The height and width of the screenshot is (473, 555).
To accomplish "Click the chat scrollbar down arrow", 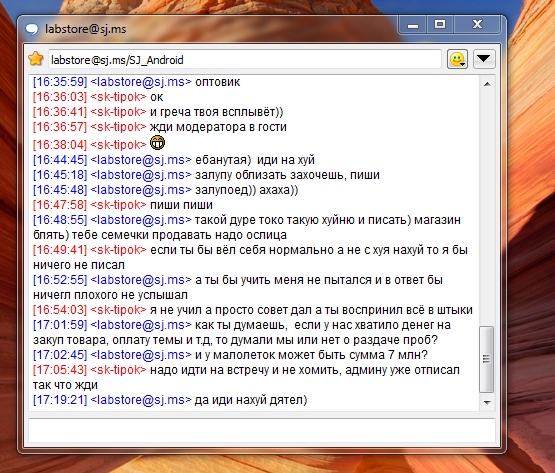I will click(487, 403).
